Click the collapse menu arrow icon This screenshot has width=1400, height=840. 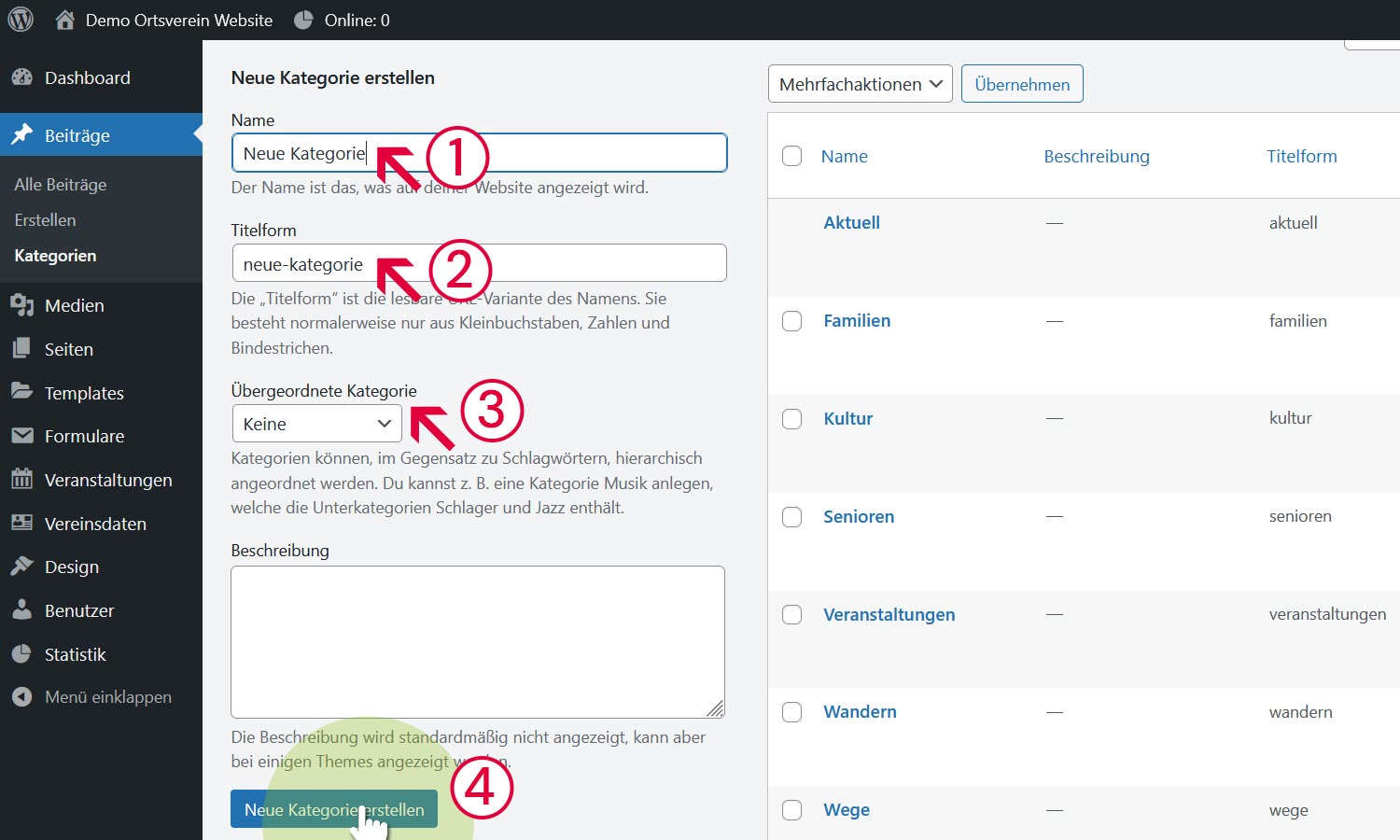(x=22, y=697)
